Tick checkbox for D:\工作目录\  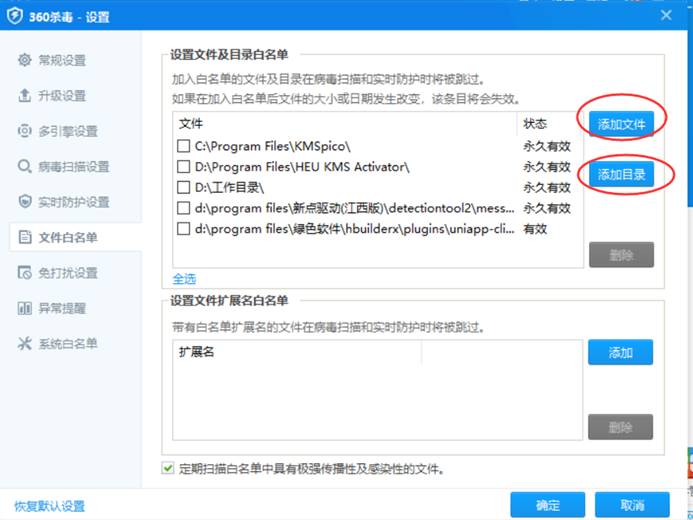[x=183, y=187]
